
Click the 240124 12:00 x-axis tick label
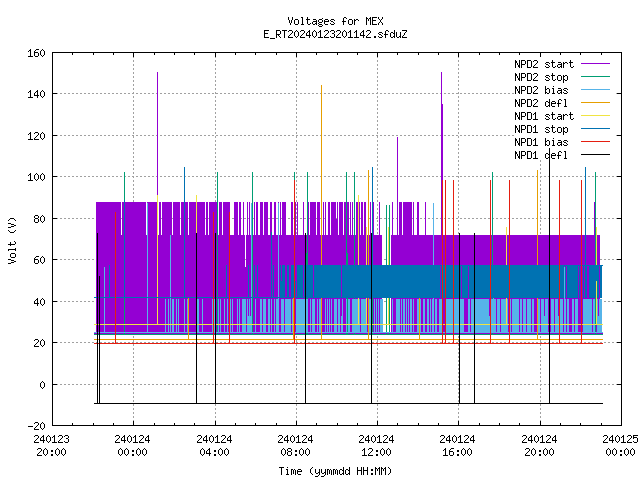coord(376,446)
